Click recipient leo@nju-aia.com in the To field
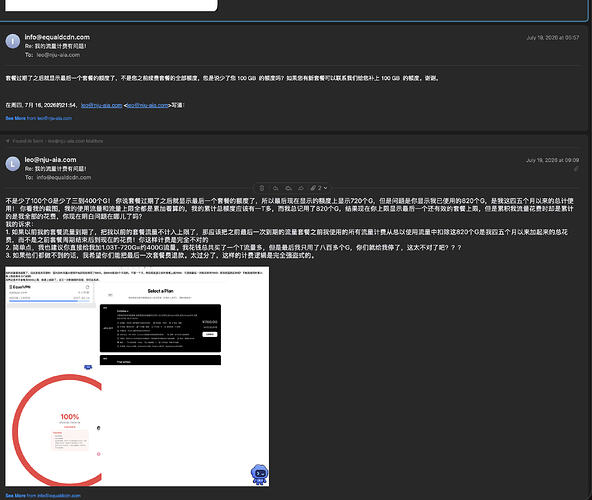 click(58, 55)
